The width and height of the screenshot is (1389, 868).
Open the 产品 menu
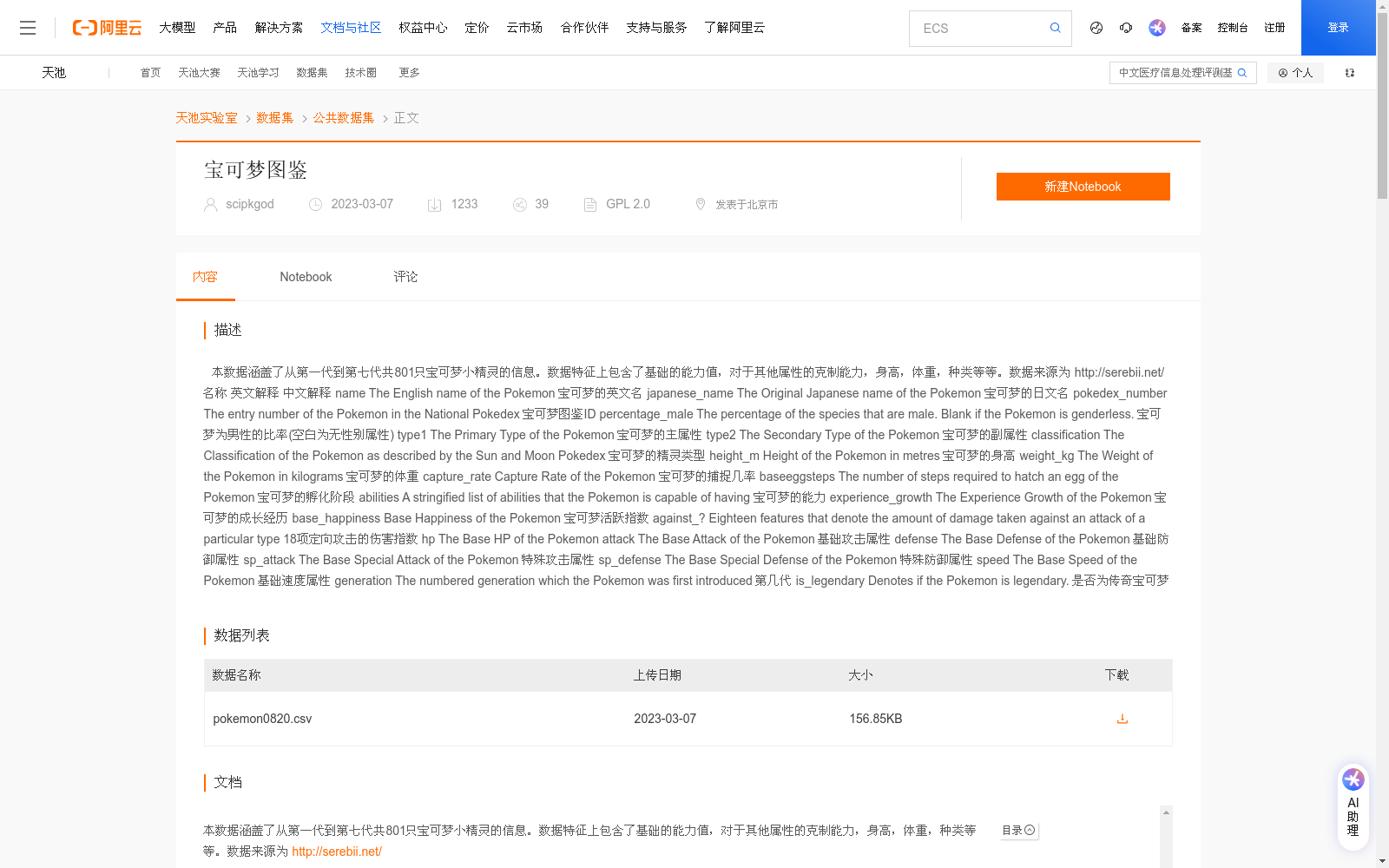pos(225,28)
